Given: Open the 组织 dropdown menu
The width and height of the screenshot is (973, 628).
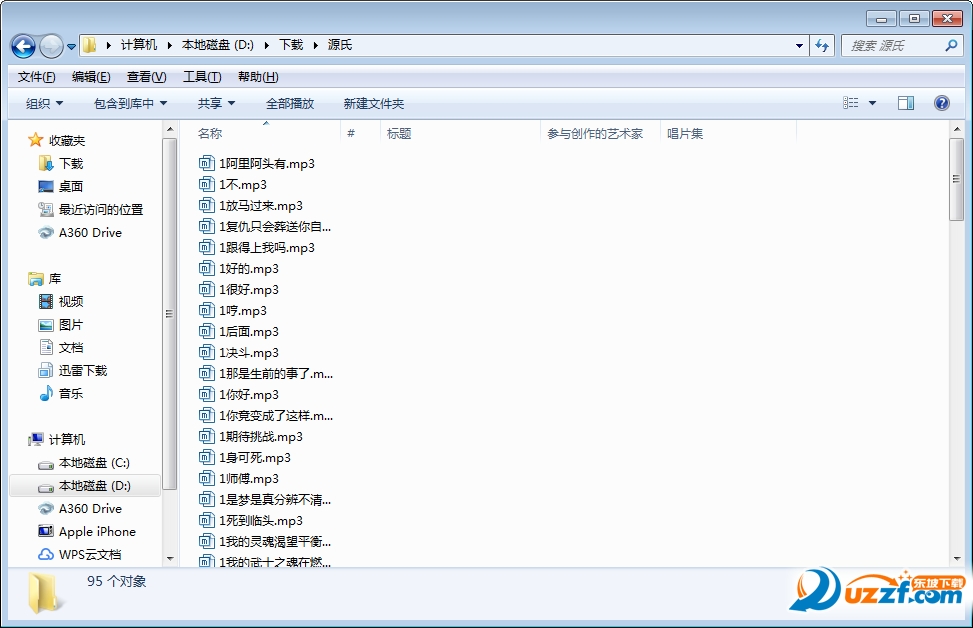Looking at the screenshot, I should (x=44, y=103).
